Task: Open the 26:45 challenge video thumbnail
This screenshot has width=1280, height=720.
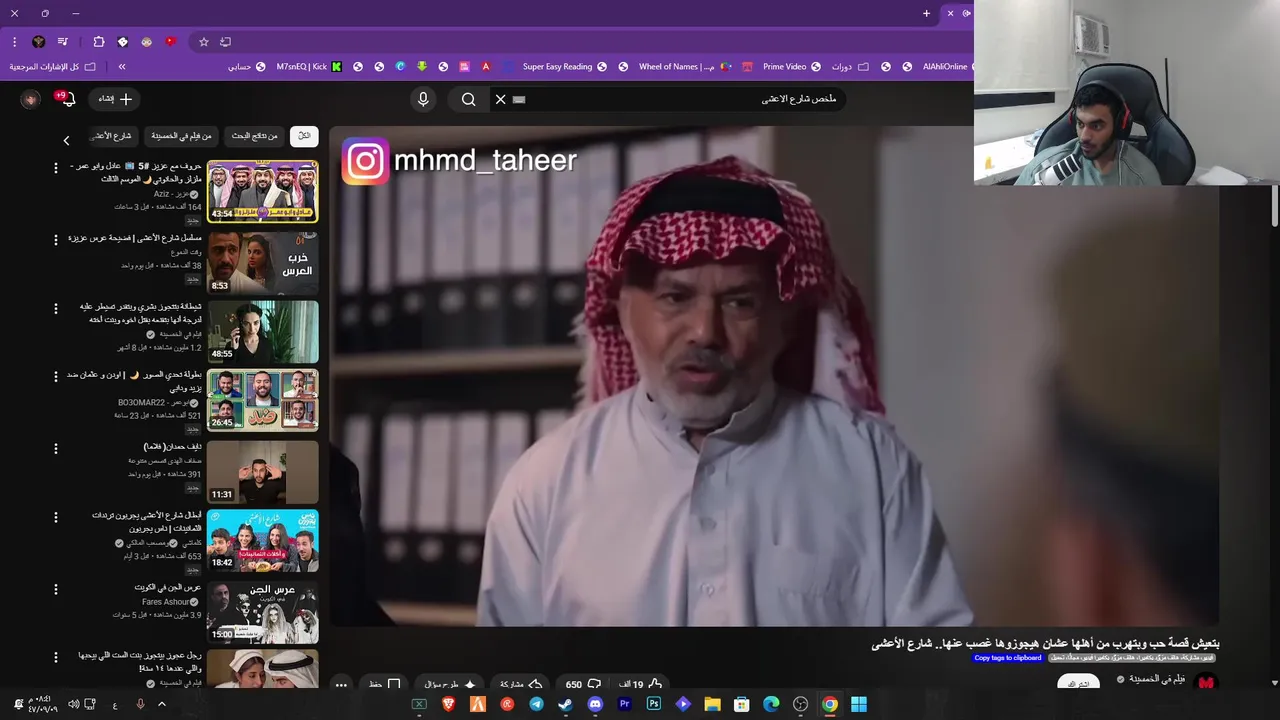Action: tap(263, 400)
